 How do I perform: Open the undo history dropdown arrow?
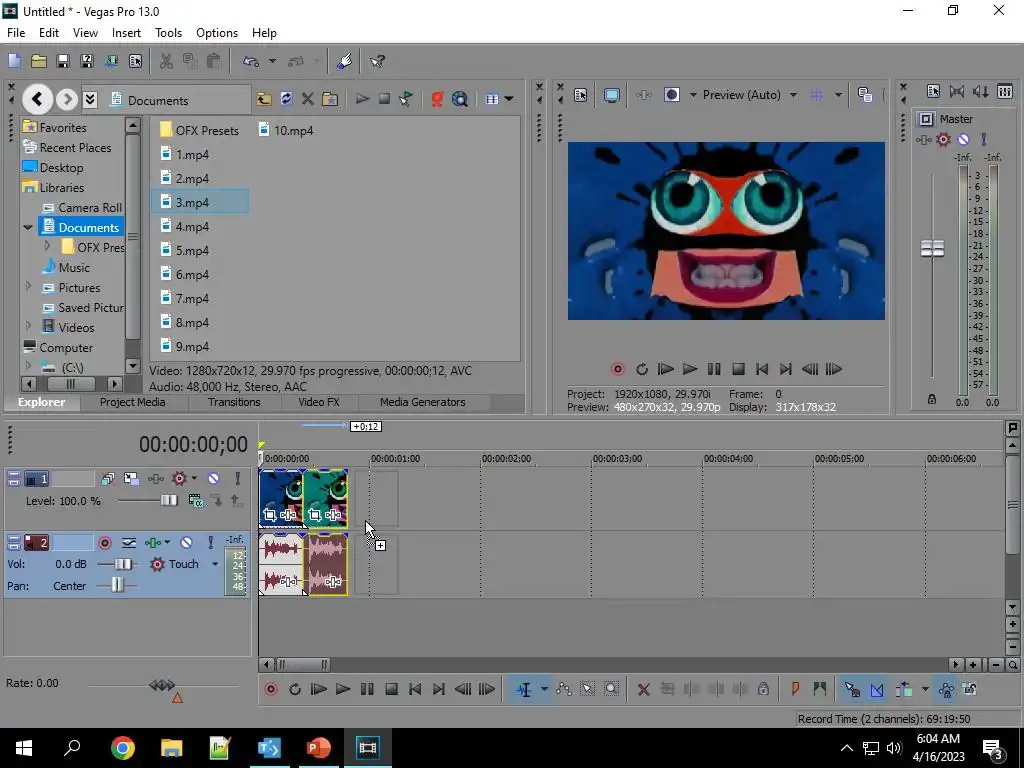[272, 61]
